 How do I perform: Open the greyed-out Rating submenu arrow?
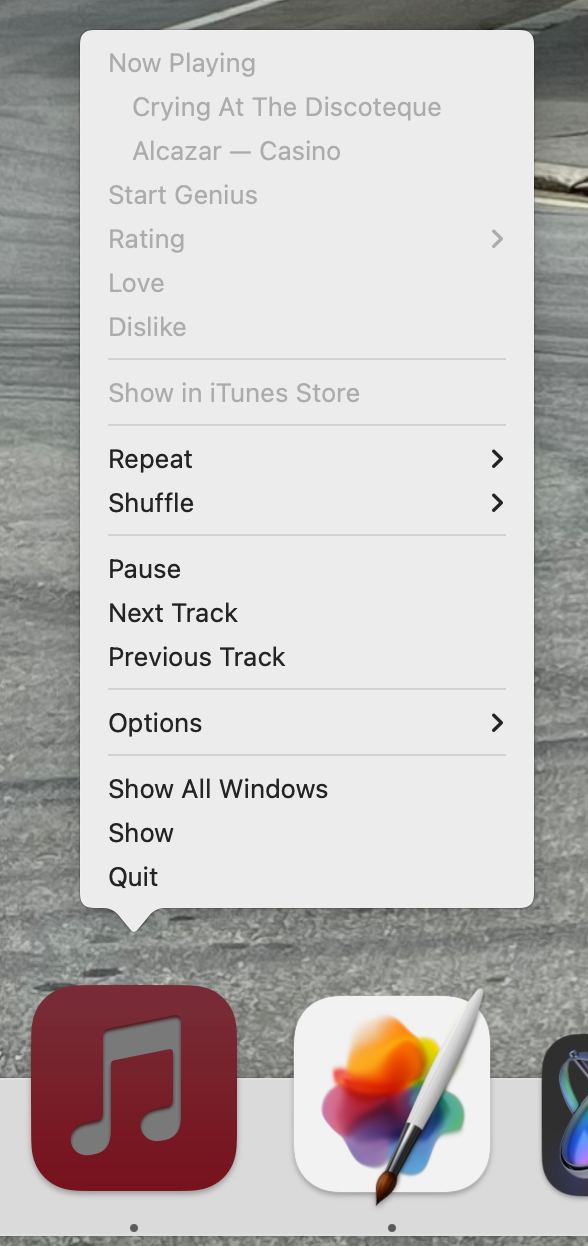[497, 239]
